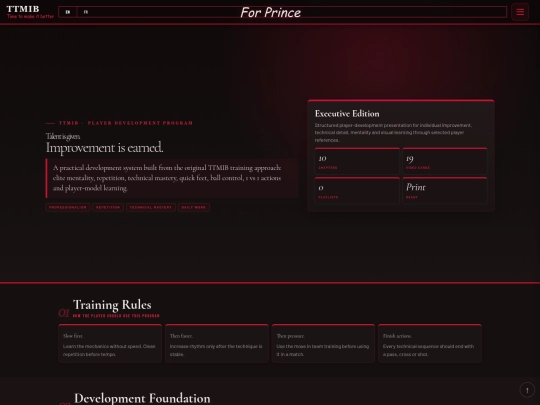Click the 'Executive Edition' heading
540x405 pixels.
[x=347, y=114]
